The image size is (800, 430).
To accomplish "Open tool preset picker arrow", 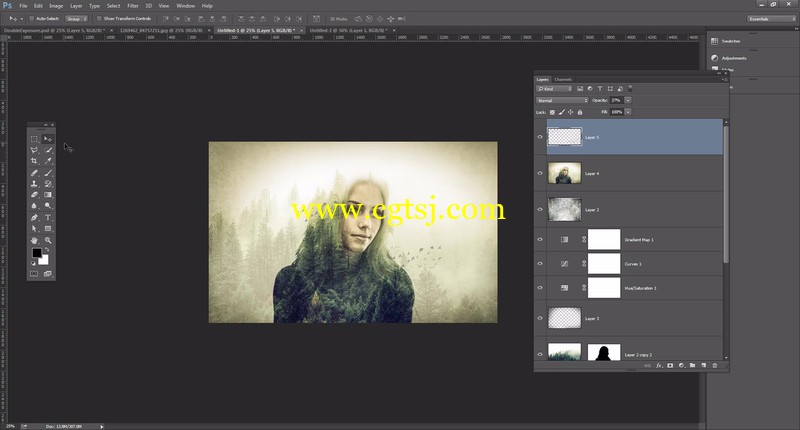I will pos(21,19).
